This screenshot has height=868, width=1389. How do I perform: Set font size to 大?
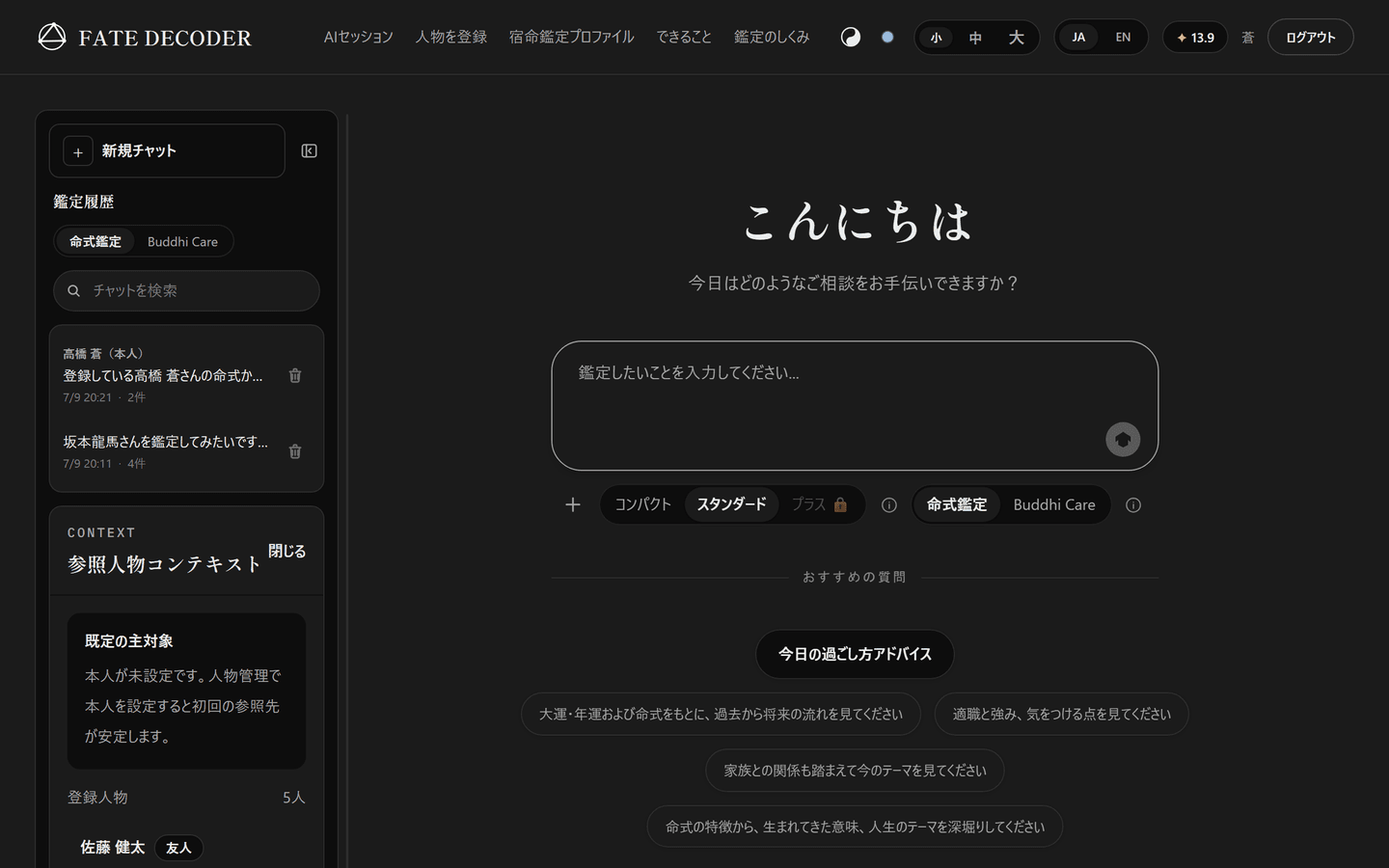tap(1016, 38)
